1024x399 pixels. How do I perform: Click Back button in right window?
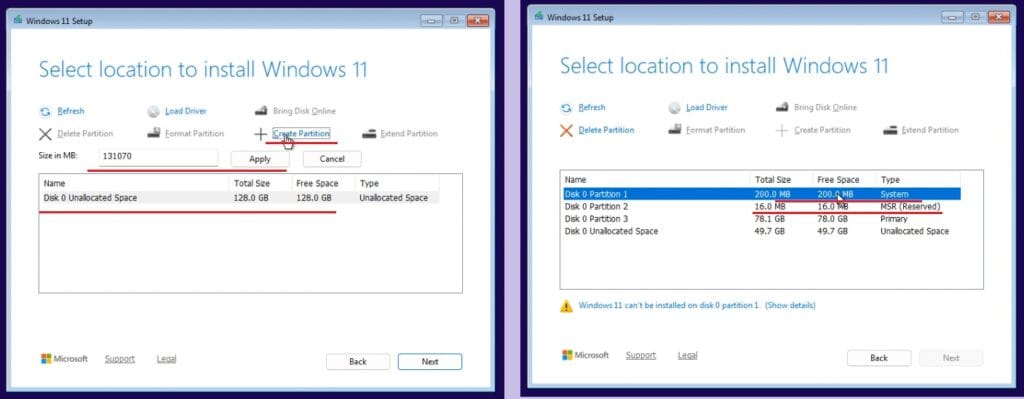click(x=879, y=358)
